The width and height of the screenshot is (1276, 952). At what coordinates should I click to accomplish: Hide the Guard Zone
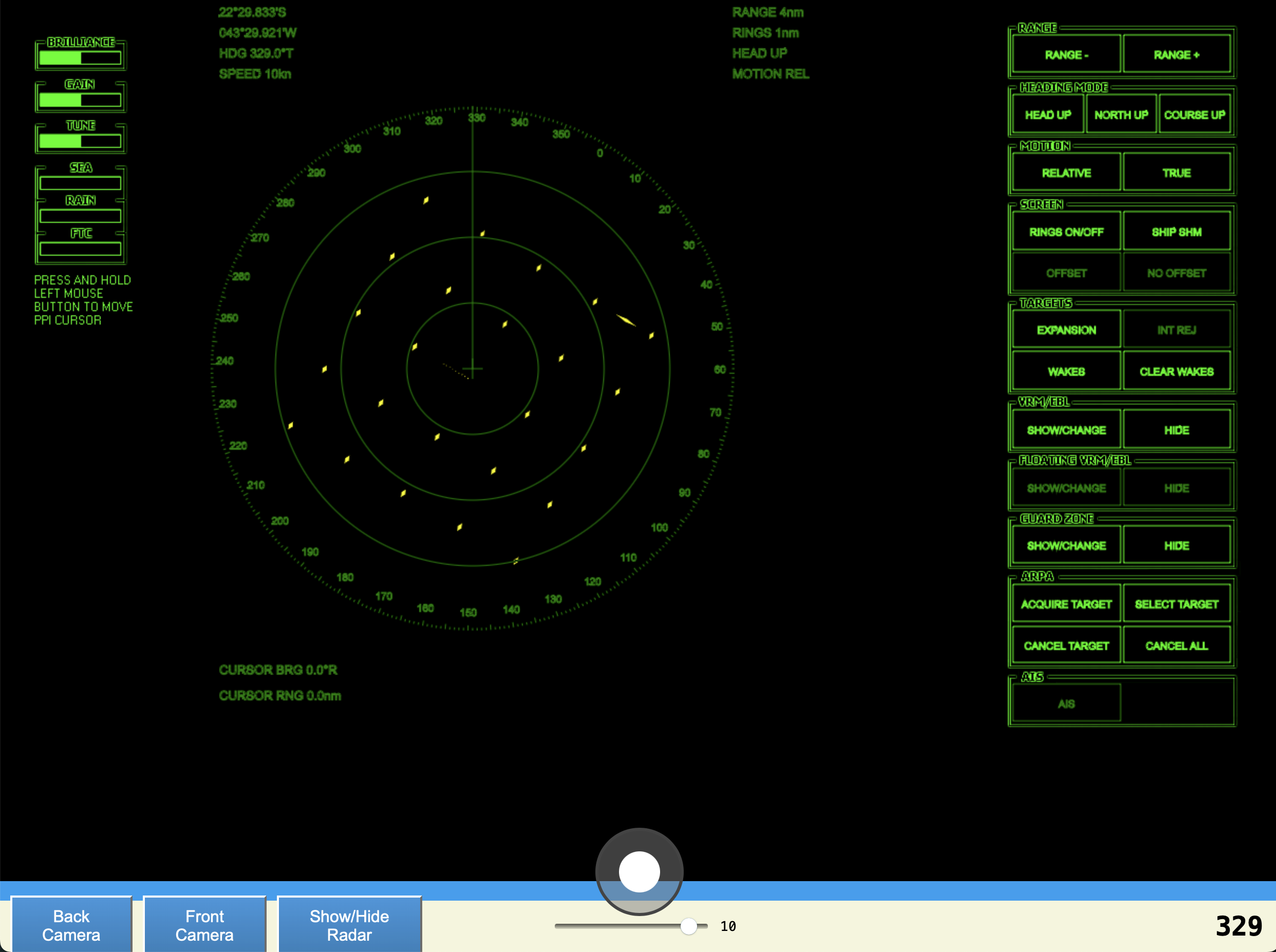point(1176,545)
